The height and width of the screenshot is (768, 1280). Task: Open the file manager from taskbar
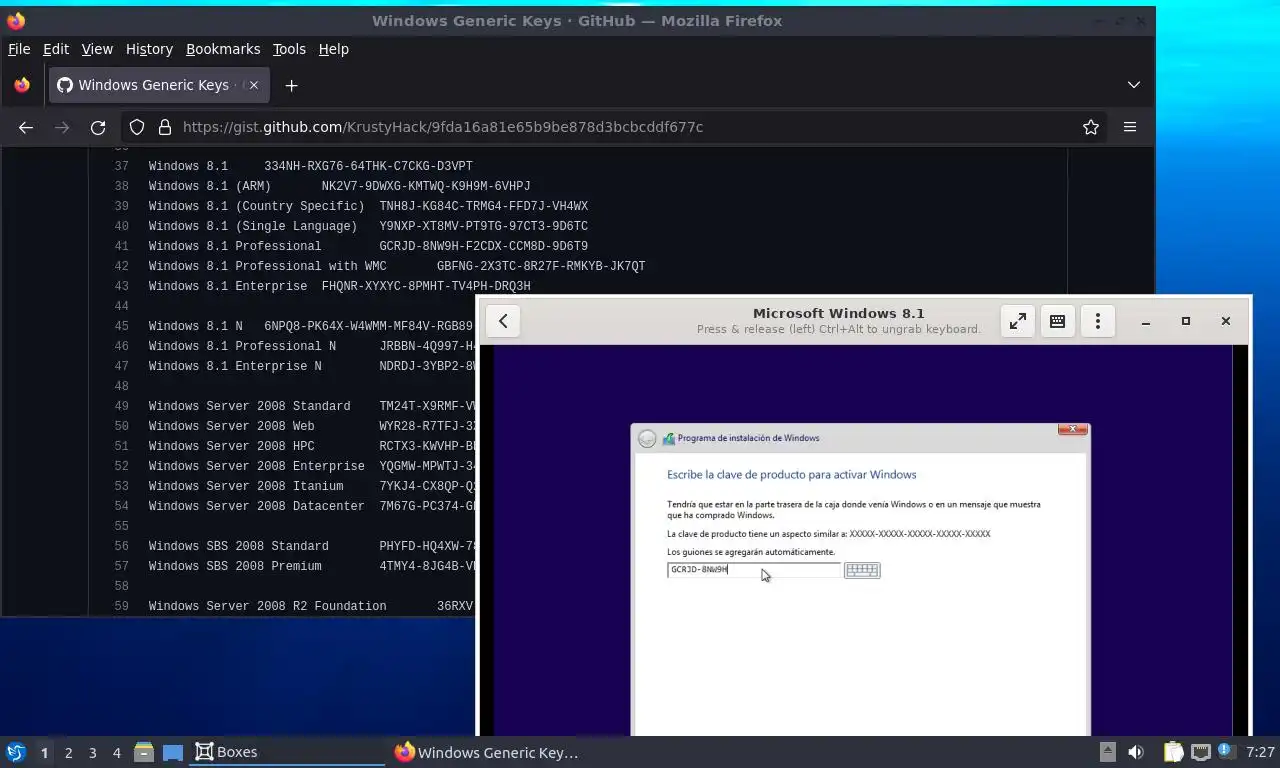pyautogui.click(x=144, y=752)
